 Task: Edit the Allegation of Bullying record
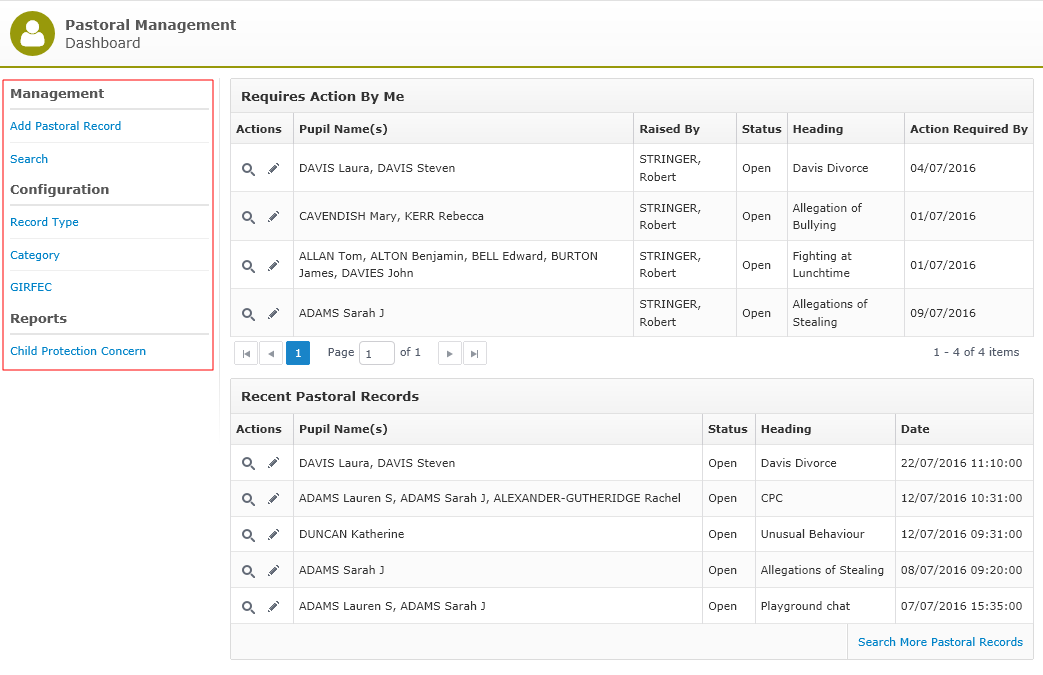tap(273, 217)
